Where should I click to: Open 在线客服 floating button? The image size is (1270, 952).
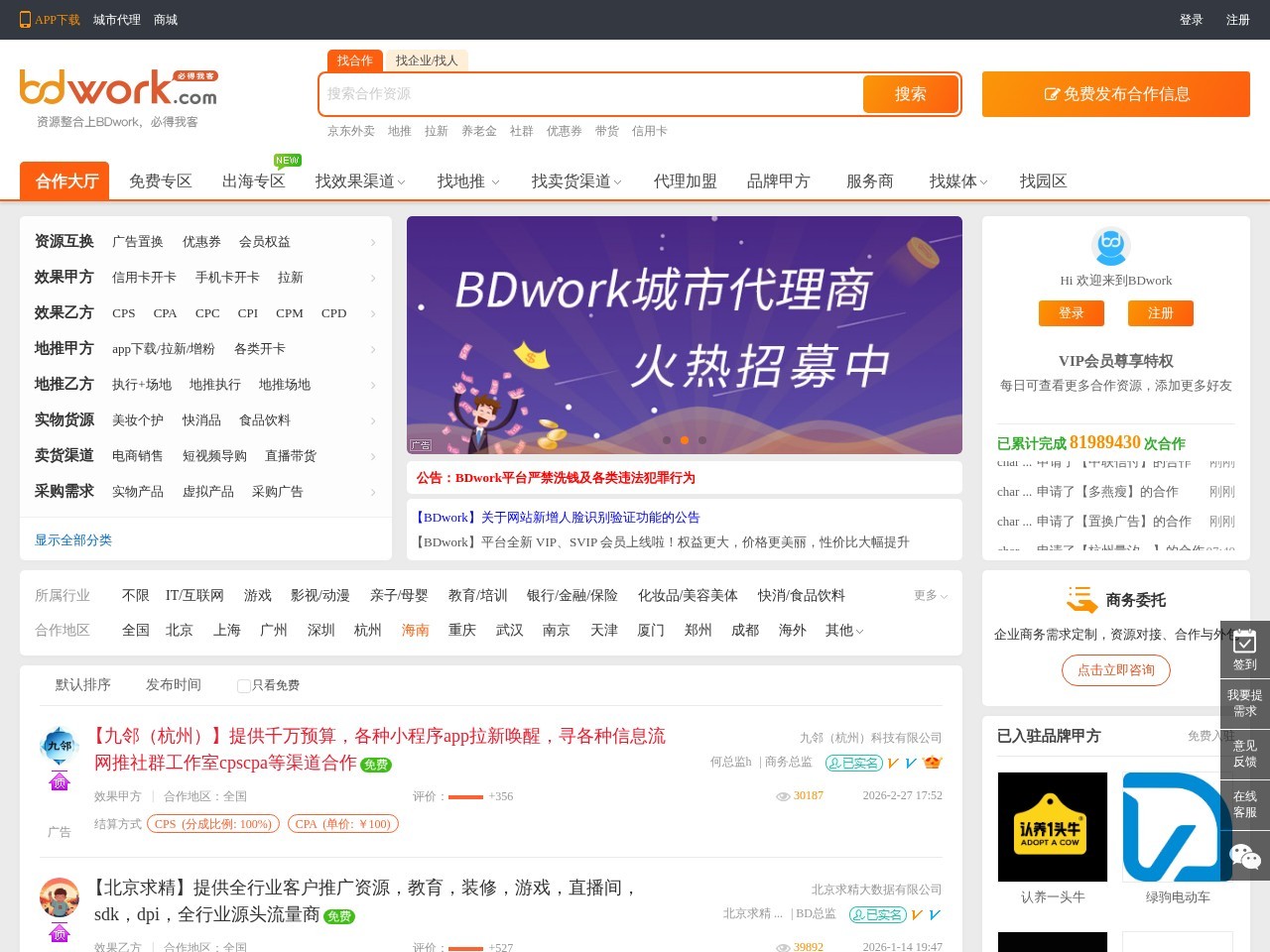[1245, 804]
